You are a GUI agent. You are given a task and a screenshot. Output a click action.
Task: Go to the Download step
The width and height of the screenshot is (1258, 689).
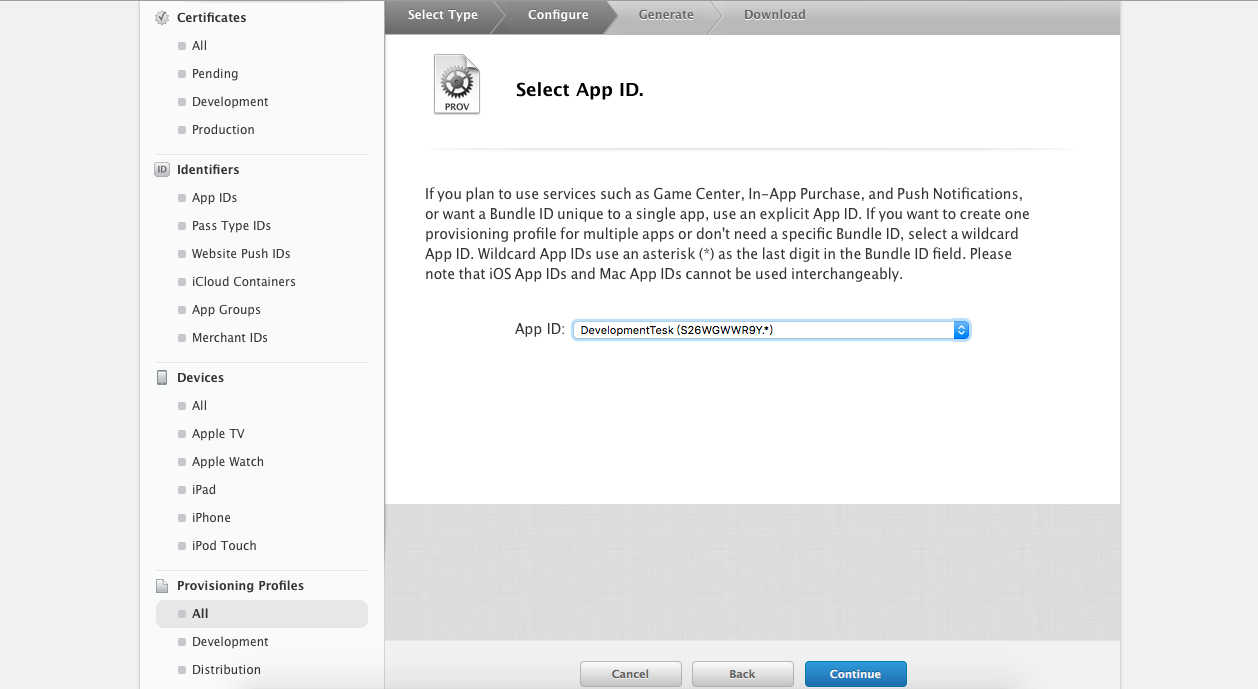(774, 15)
